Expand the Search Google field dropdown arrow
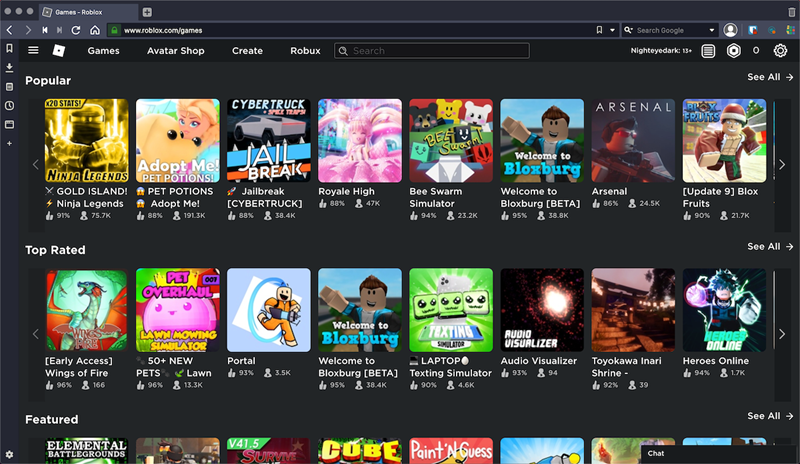 (x=712, y=30)
